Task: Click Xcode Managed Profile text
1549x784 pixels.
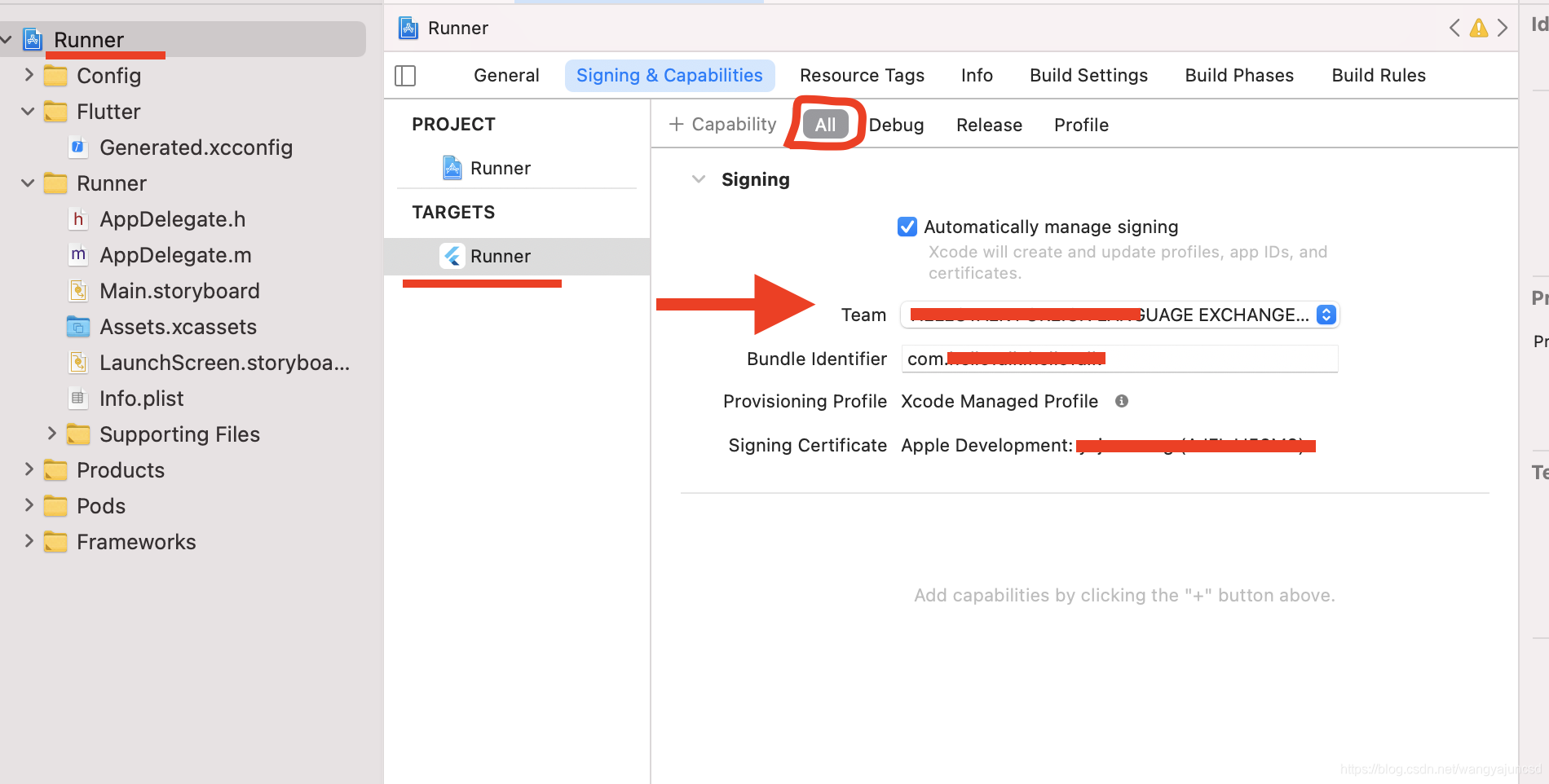Action: pyautogui.click(x=1000, y=401)
